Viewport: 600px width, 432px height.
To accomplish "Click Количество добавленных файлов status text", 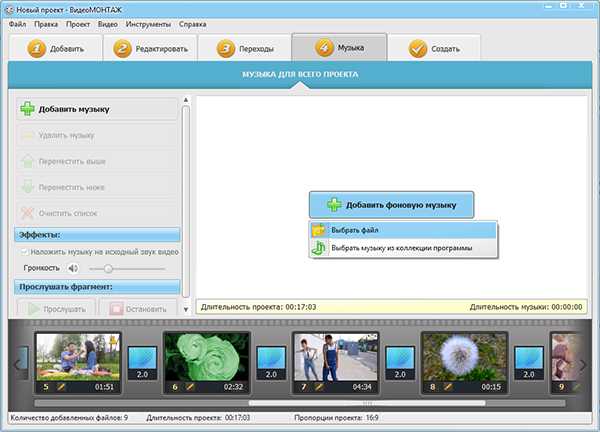I will point(69,418).
